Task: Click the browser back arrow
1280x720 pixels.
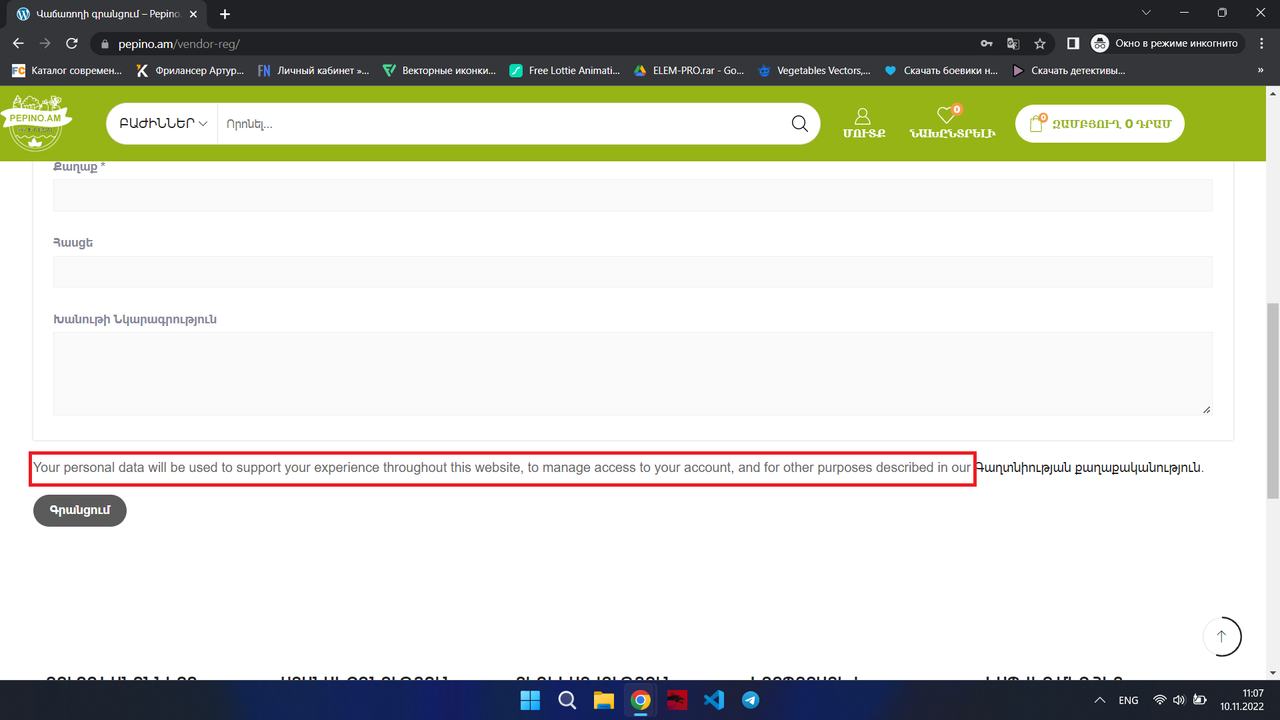Action: click(x=18, y=43)
